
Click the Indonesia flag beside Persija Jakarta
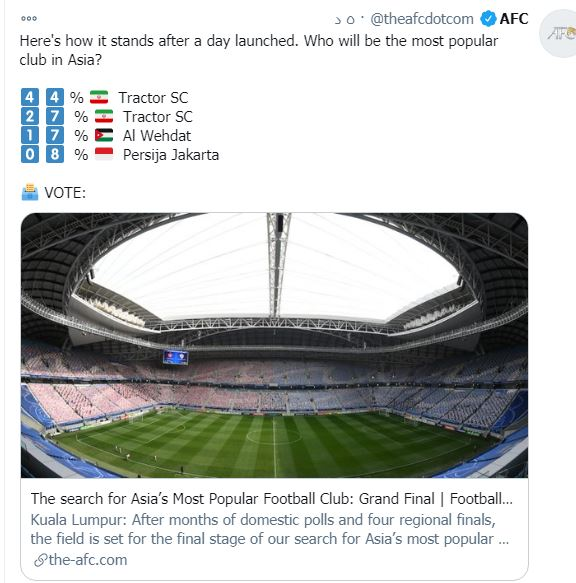(104, 154)
